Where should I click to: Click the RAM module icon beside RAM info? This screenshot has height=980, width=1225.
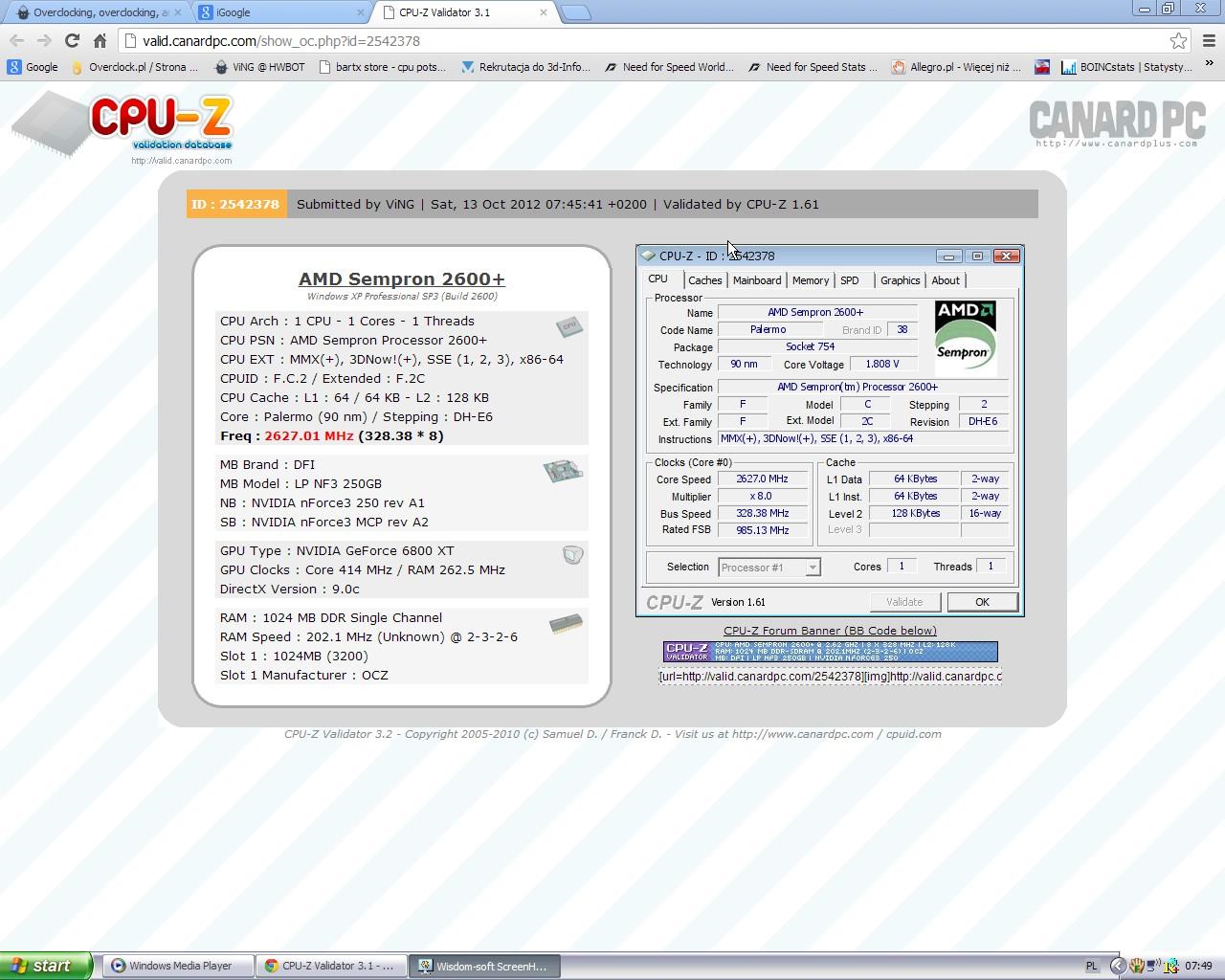point(566,624)
